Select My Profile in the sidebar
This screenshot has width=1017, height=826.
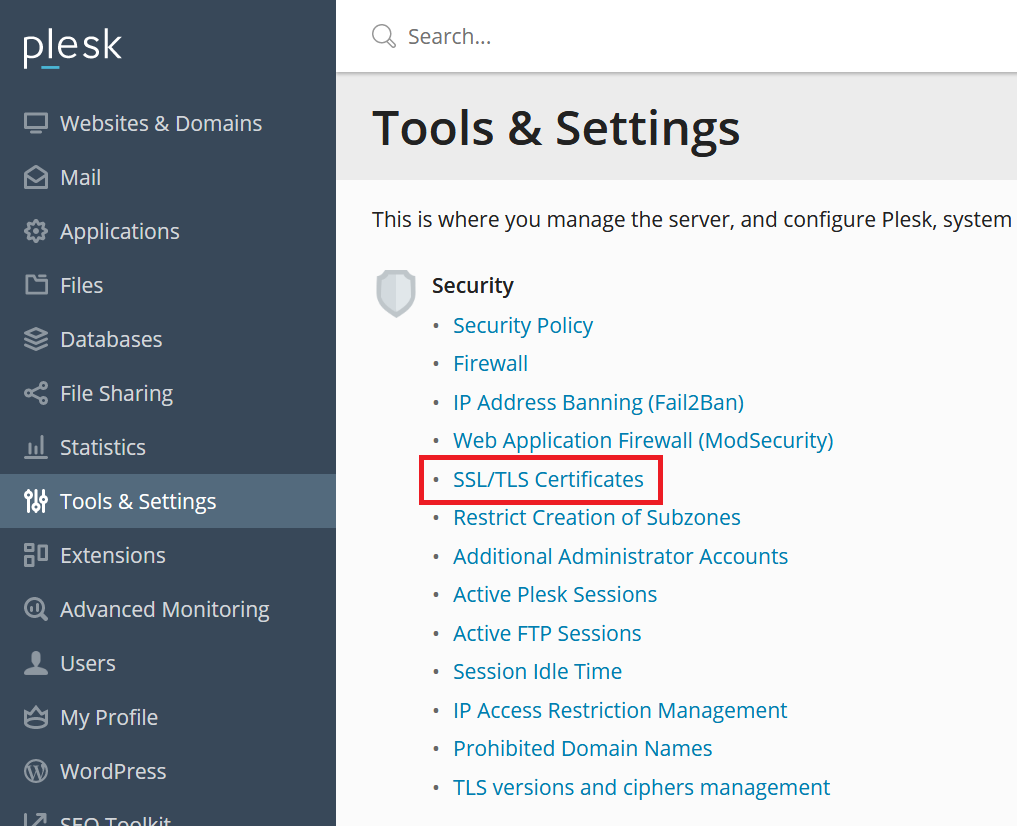point(108,717)
